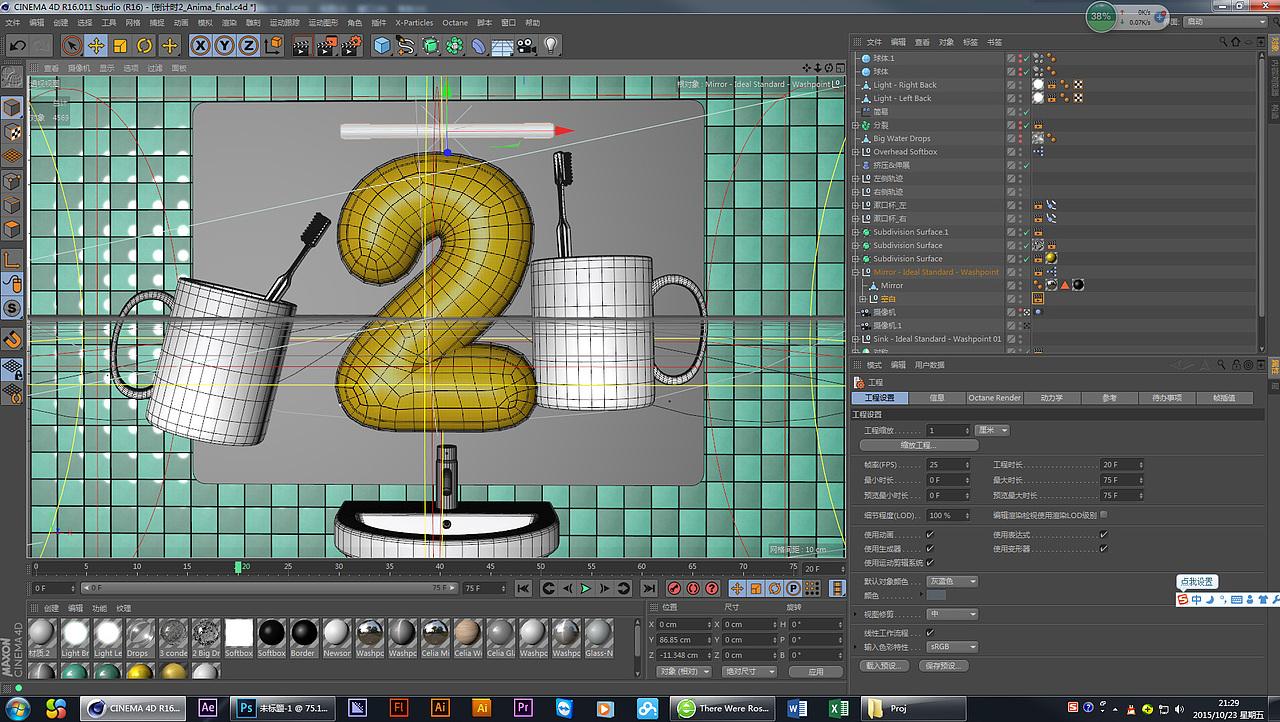Add a Cube primitive object
1280x722 pixels.
click(x=381, y=45)
